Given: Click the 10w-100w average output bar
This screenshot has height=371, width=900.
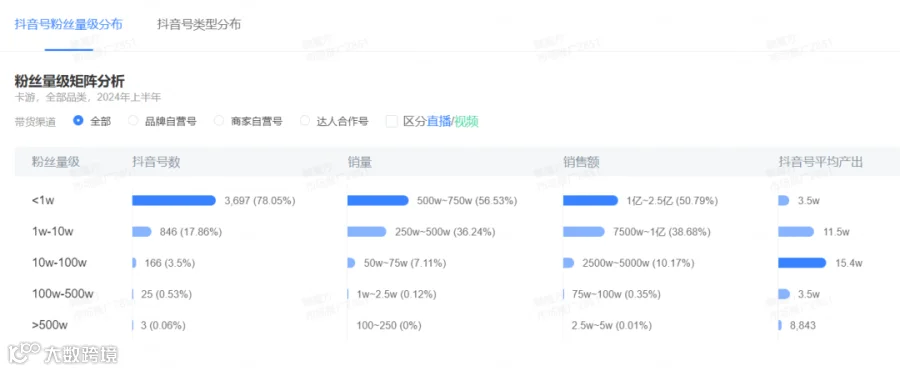Looking at the screenshot, I should coord(802,263).
